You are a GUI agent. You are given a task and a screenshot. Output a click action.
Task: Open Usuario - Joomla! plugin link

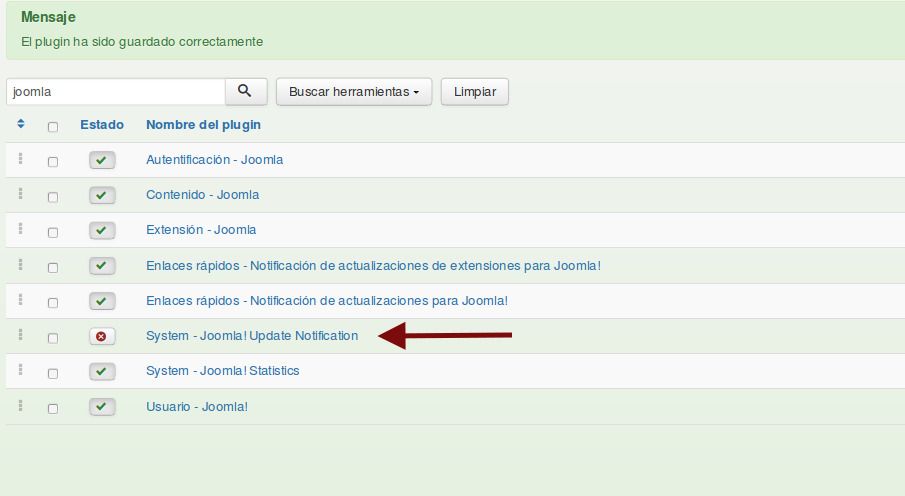196,407
